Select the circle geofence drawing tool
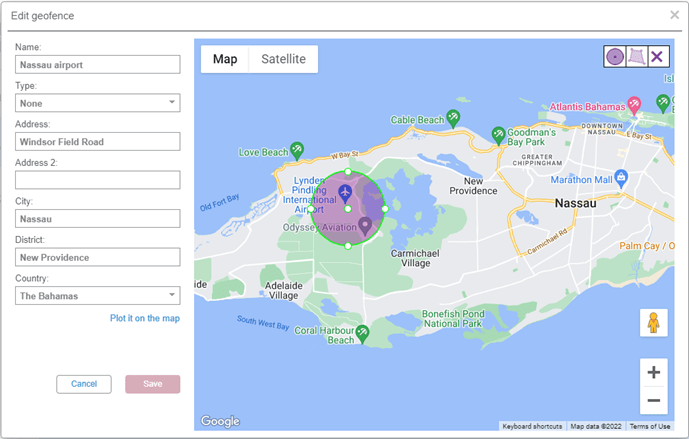The width and height of the screenshot is (689, 439). [614, 57]
